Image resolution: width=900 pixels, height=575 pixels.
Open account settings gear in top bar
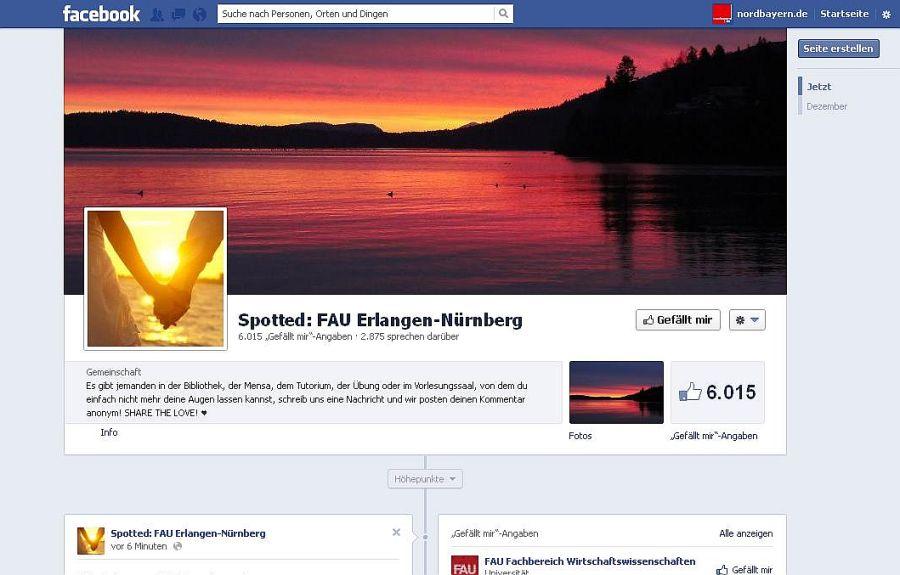tap(885, 14)
